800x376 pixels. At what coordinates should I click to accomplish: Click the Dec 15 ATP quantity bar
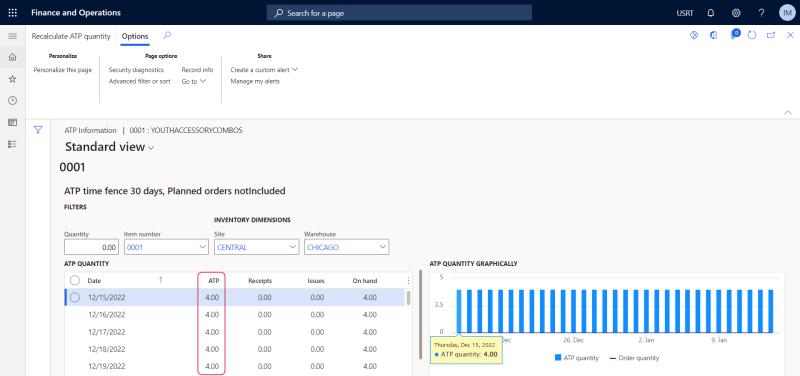pos(459,311)
